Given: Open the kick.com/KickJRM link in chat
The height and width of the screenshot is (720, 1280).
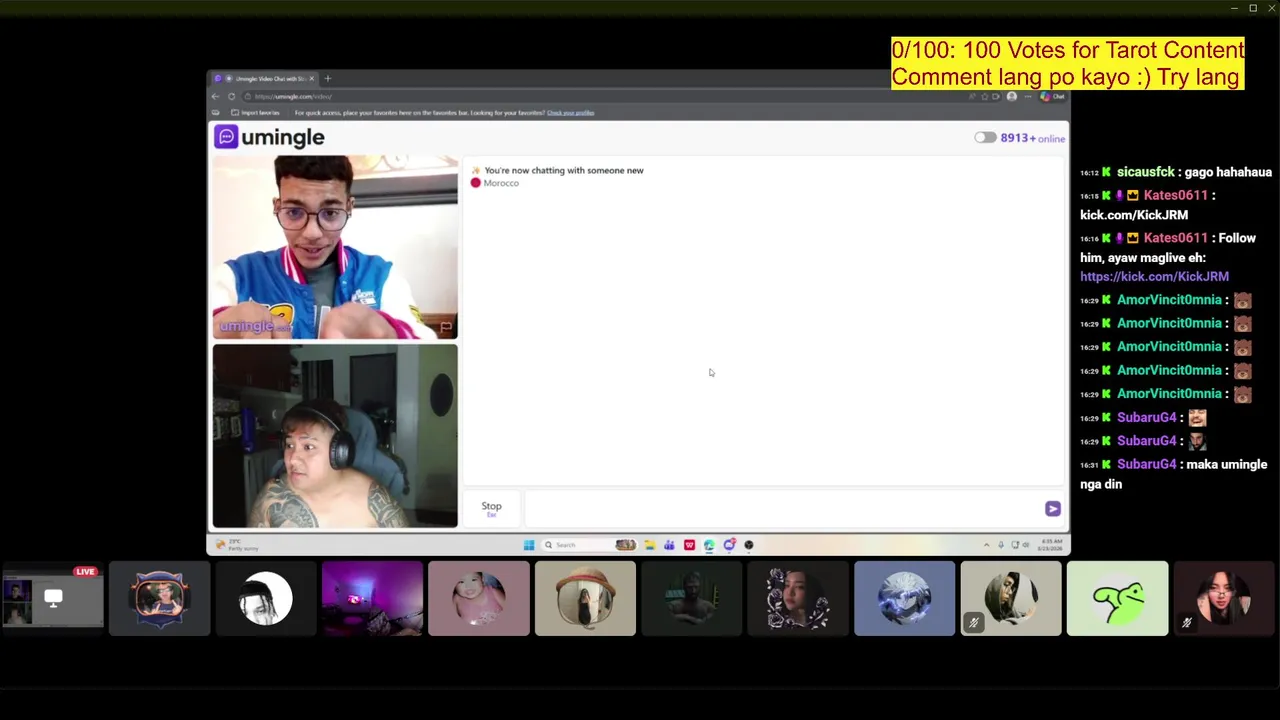Looking at the screenshot, I should coord(1154,276).
